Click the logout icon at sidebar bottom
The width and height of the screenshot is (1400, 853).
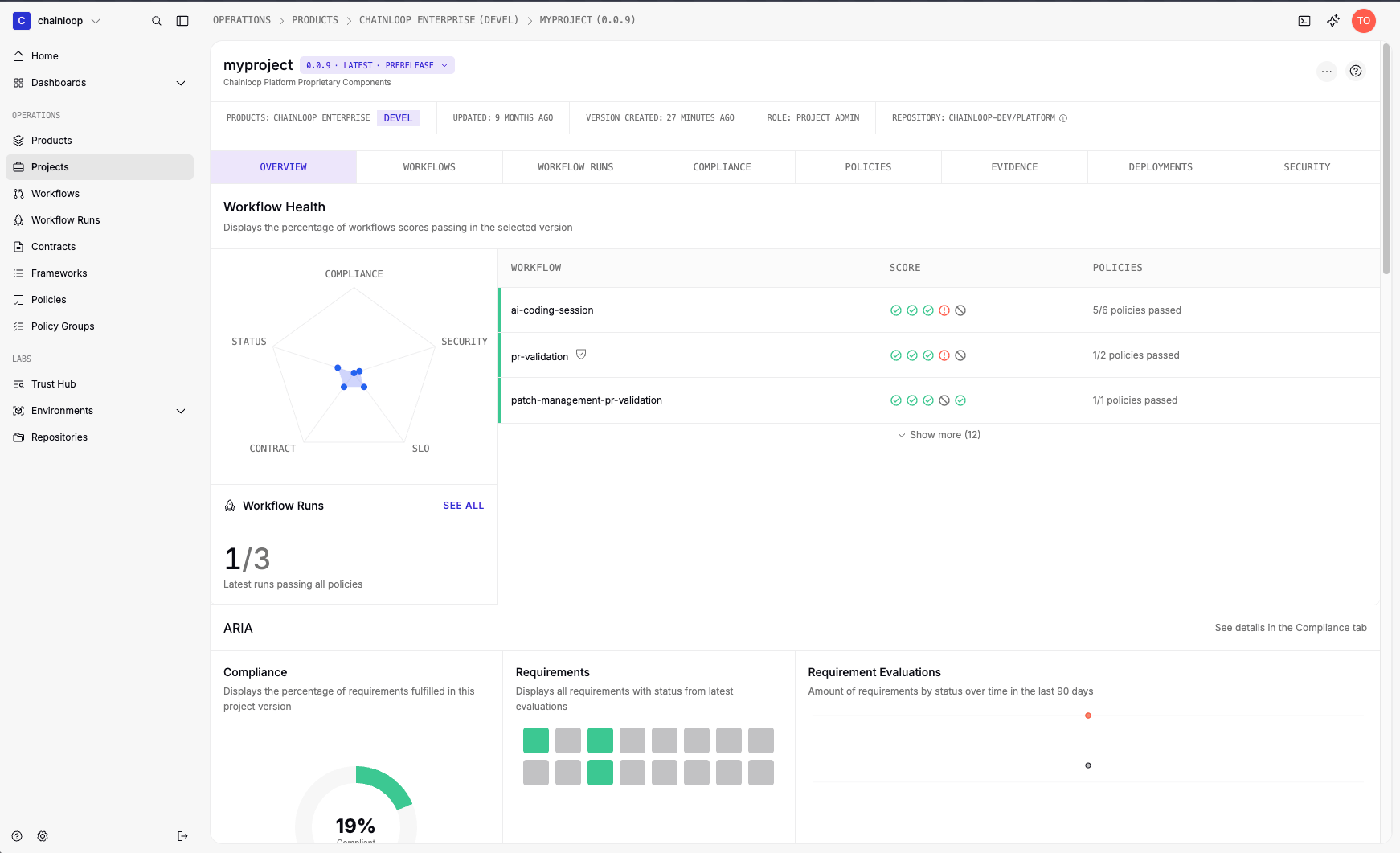click(x=182, y=836)
